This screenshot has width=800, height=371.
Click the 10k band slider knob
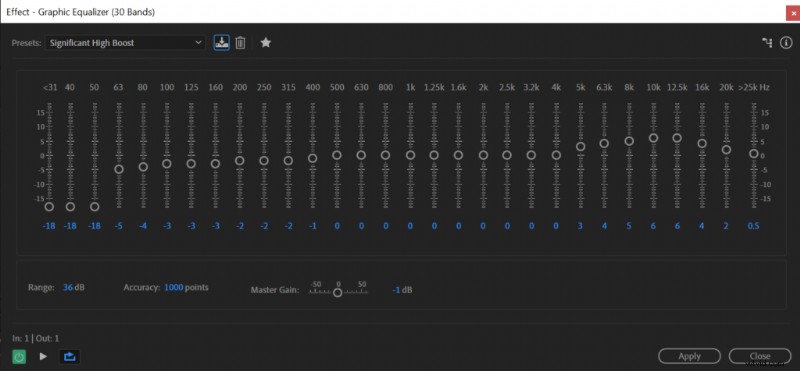[654, 138]
